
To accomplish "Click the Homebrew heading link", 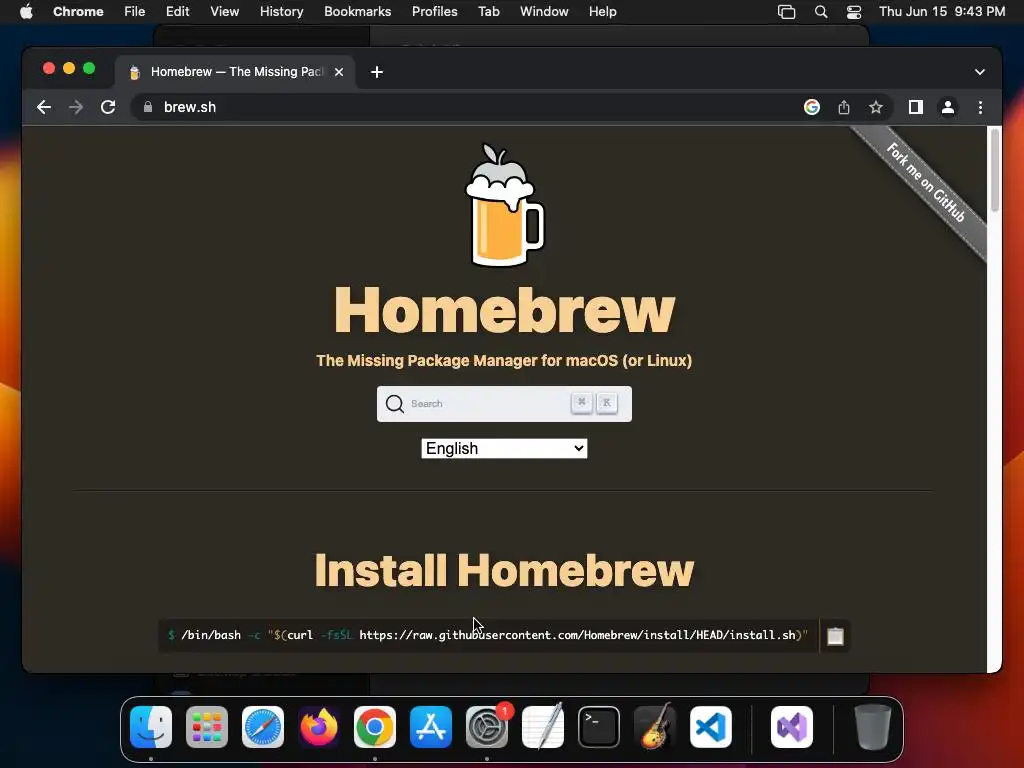I will [x=504, y=310].
